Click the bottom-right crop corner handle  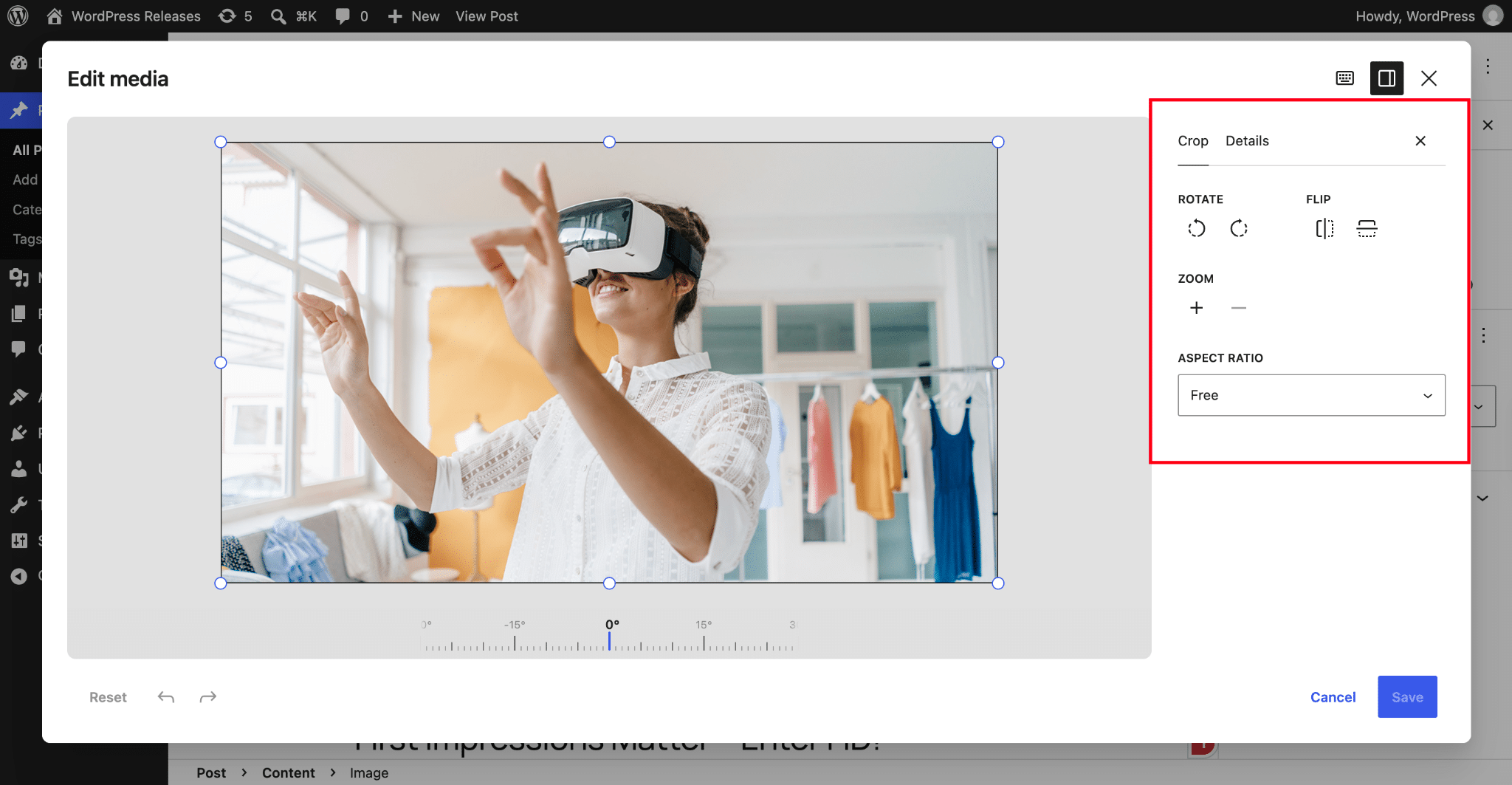point(998,583)
